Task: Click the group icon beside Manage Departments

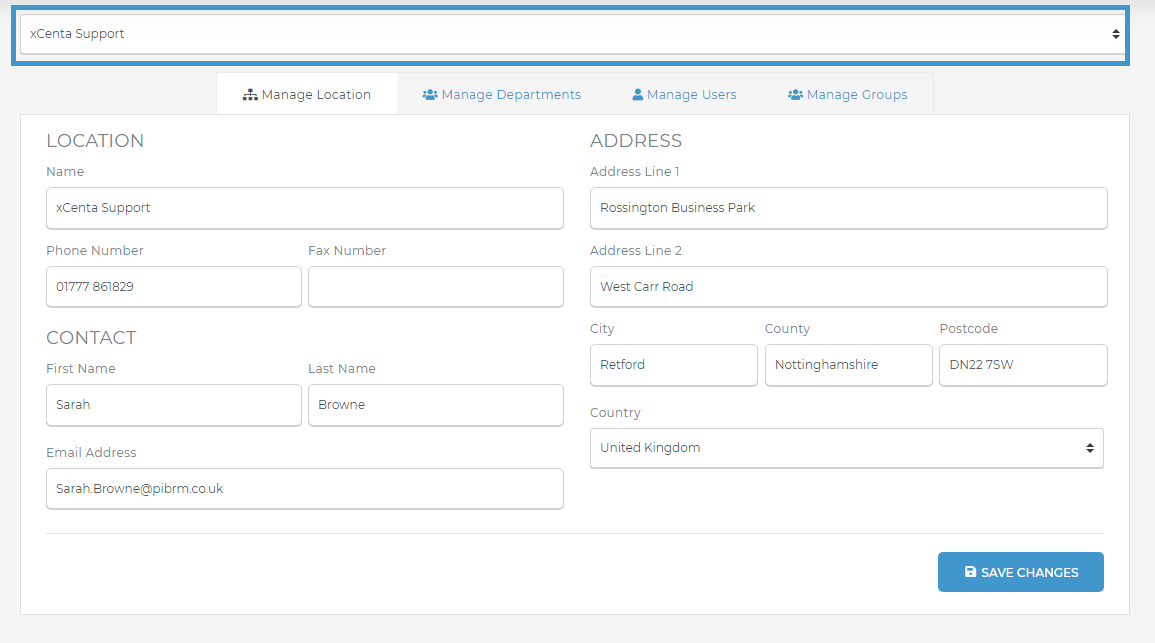Action: 430,95
